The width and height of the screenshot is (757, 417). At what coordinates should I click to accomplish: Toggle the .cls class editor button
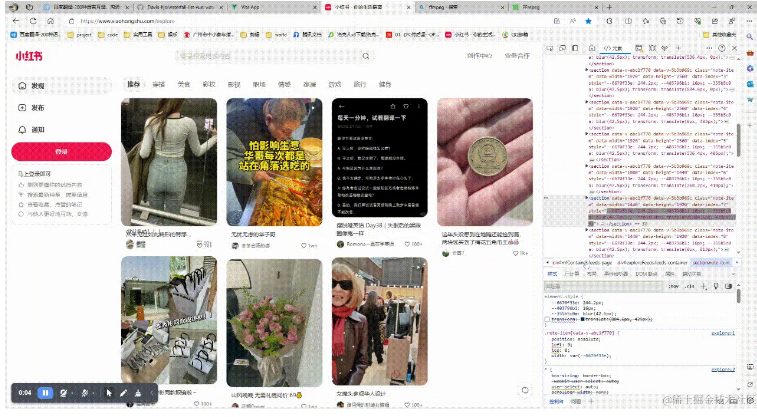point(689,286)
